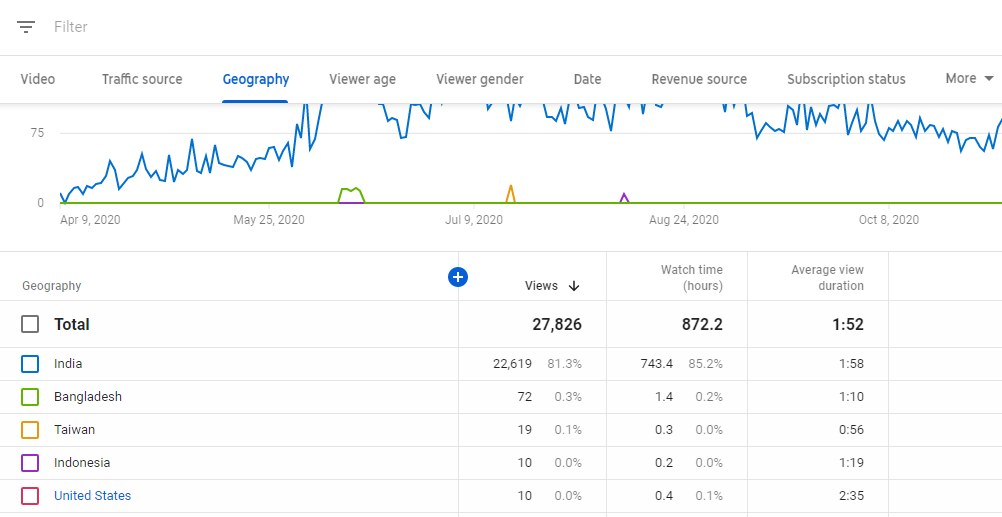This screenshot has height=517, width=1002.
Task: Click the Views sort descending arrow
Action: pos(574,286)
